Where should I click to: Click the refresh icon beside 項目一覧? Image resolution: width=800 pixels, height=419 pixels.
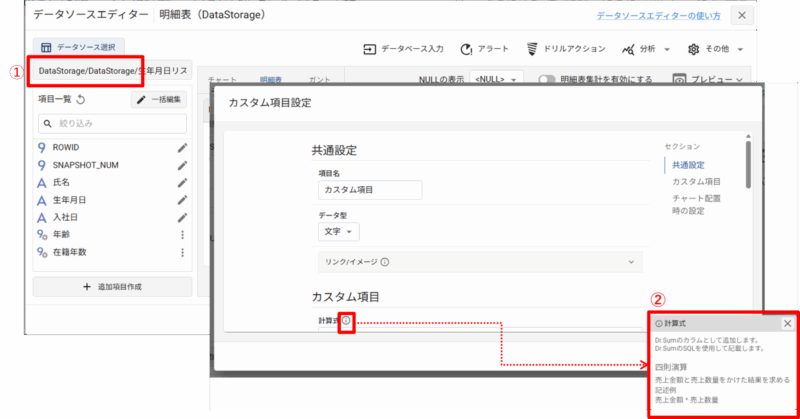81,100
